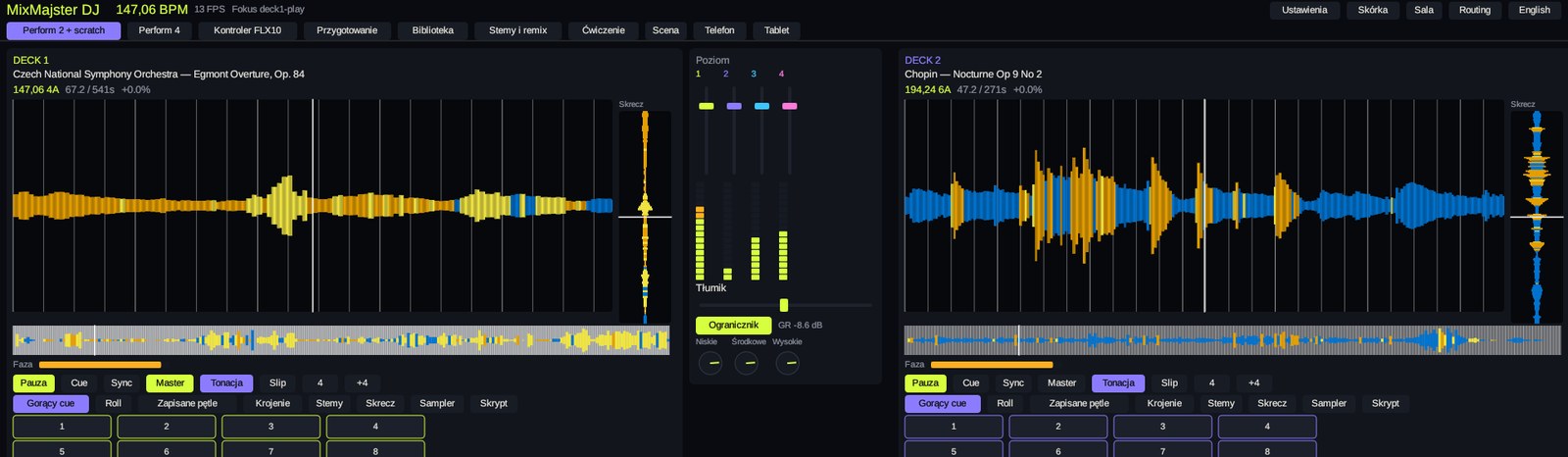This screenshot has height=457, width=1568.
Task: Select Sampler pad mode on Deck 2
Action: click(x=1329, y=404)
